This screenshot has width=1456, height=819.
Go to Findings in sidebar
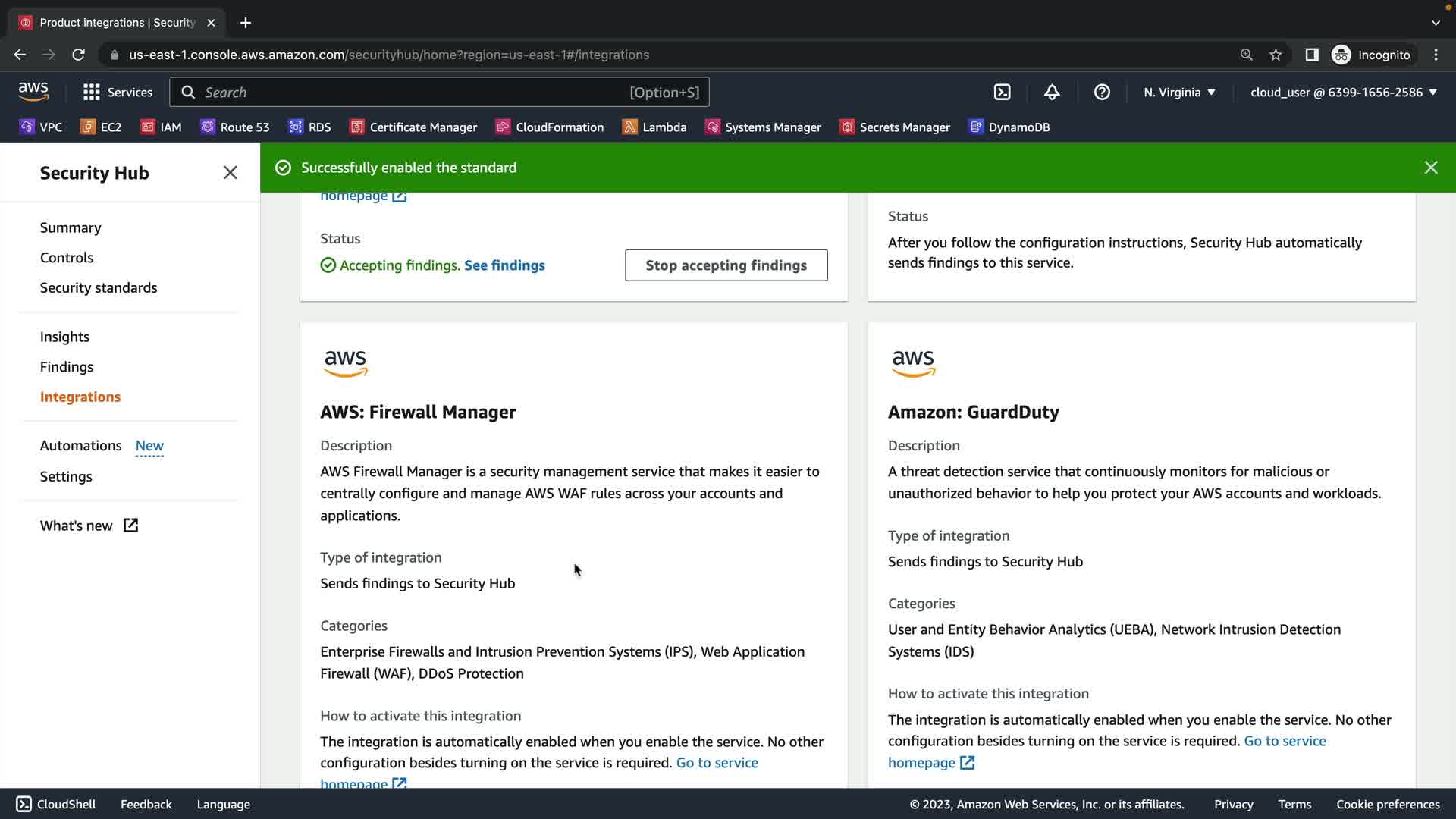[67, 367]
